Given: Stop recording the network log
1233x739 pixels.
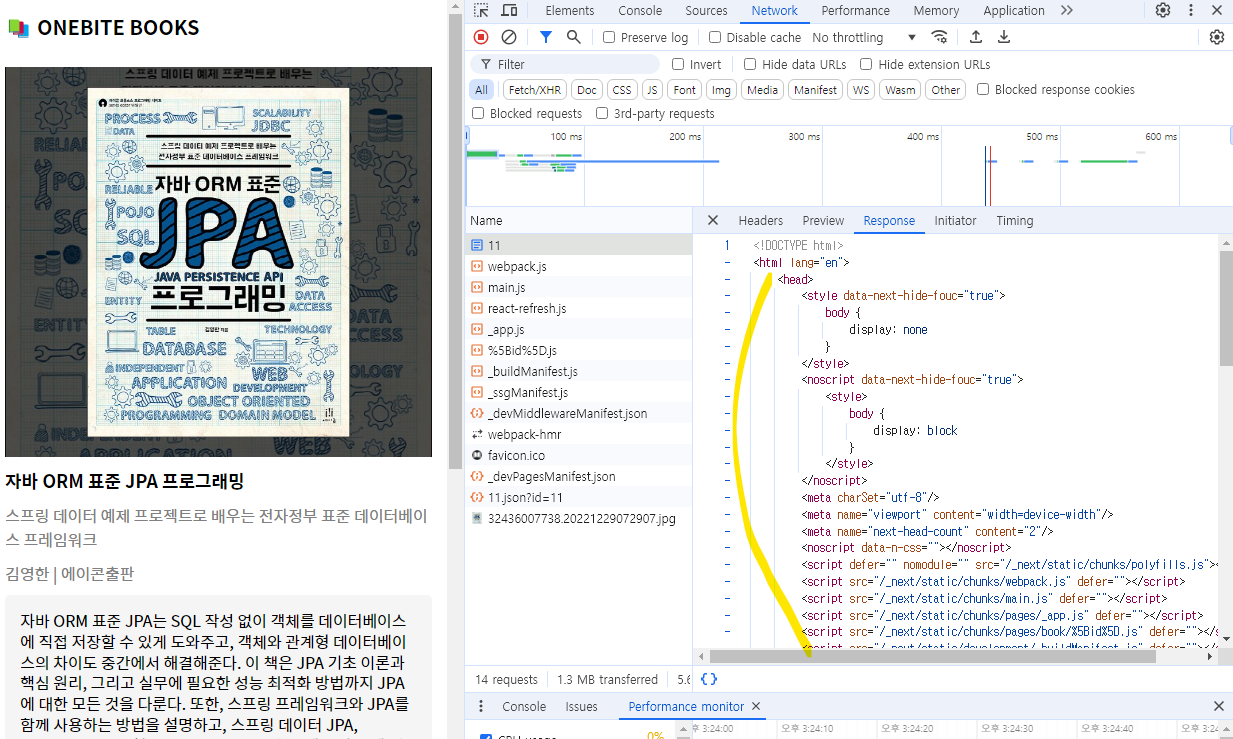Looking at the screenshot, I should (481, 37).
